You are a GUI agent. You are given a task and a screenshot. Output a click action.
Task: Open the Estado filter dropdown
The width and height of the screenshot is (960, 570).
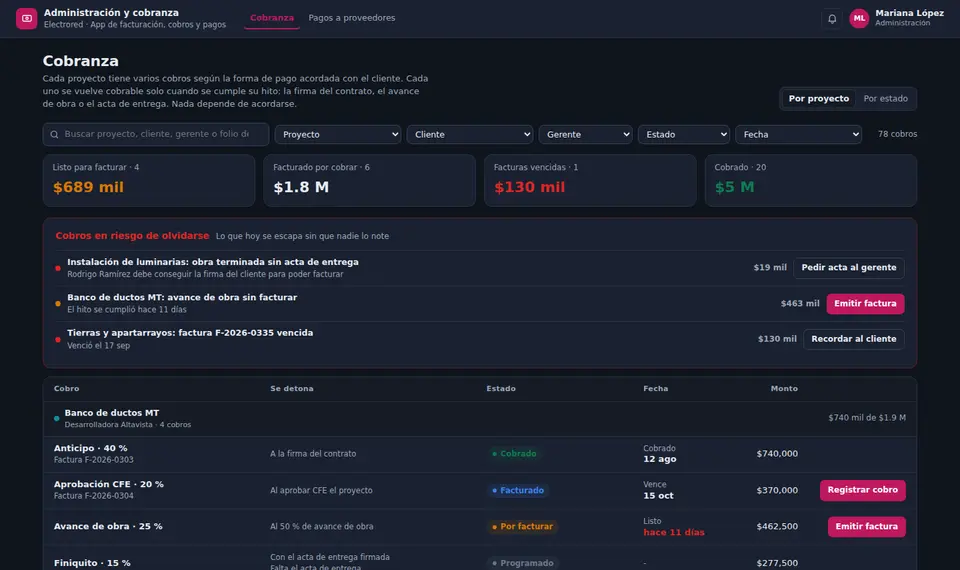tap(683, 135)
